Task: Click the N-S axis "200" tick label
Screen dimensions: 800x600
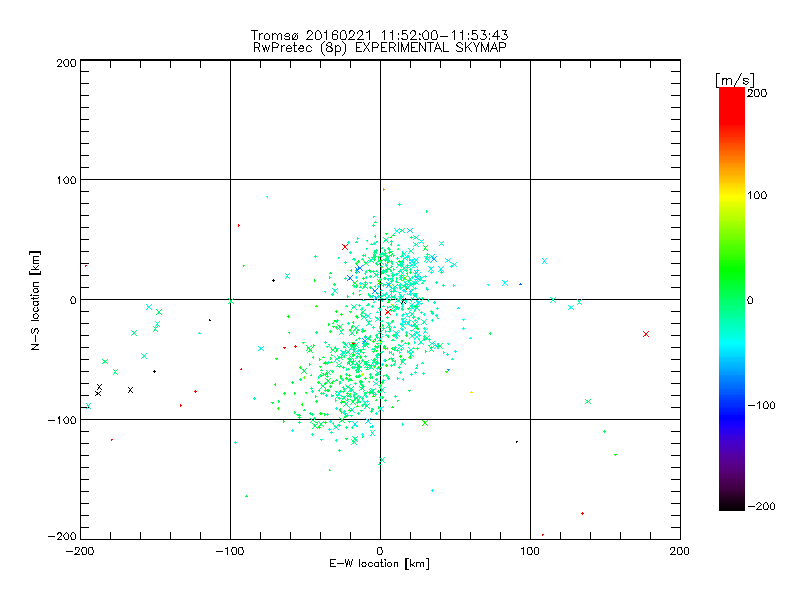Action: (x=66, y=64)
